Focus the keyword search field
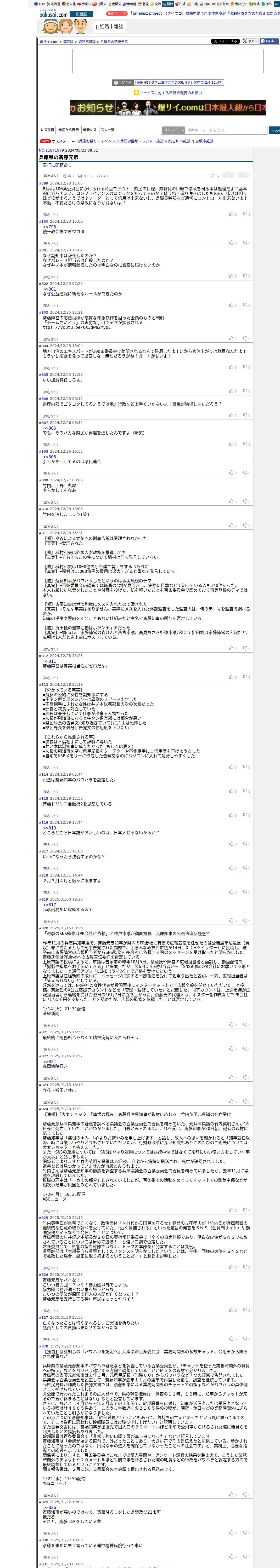This screenshot has height=1568, width=280. (x=226, y=130)
